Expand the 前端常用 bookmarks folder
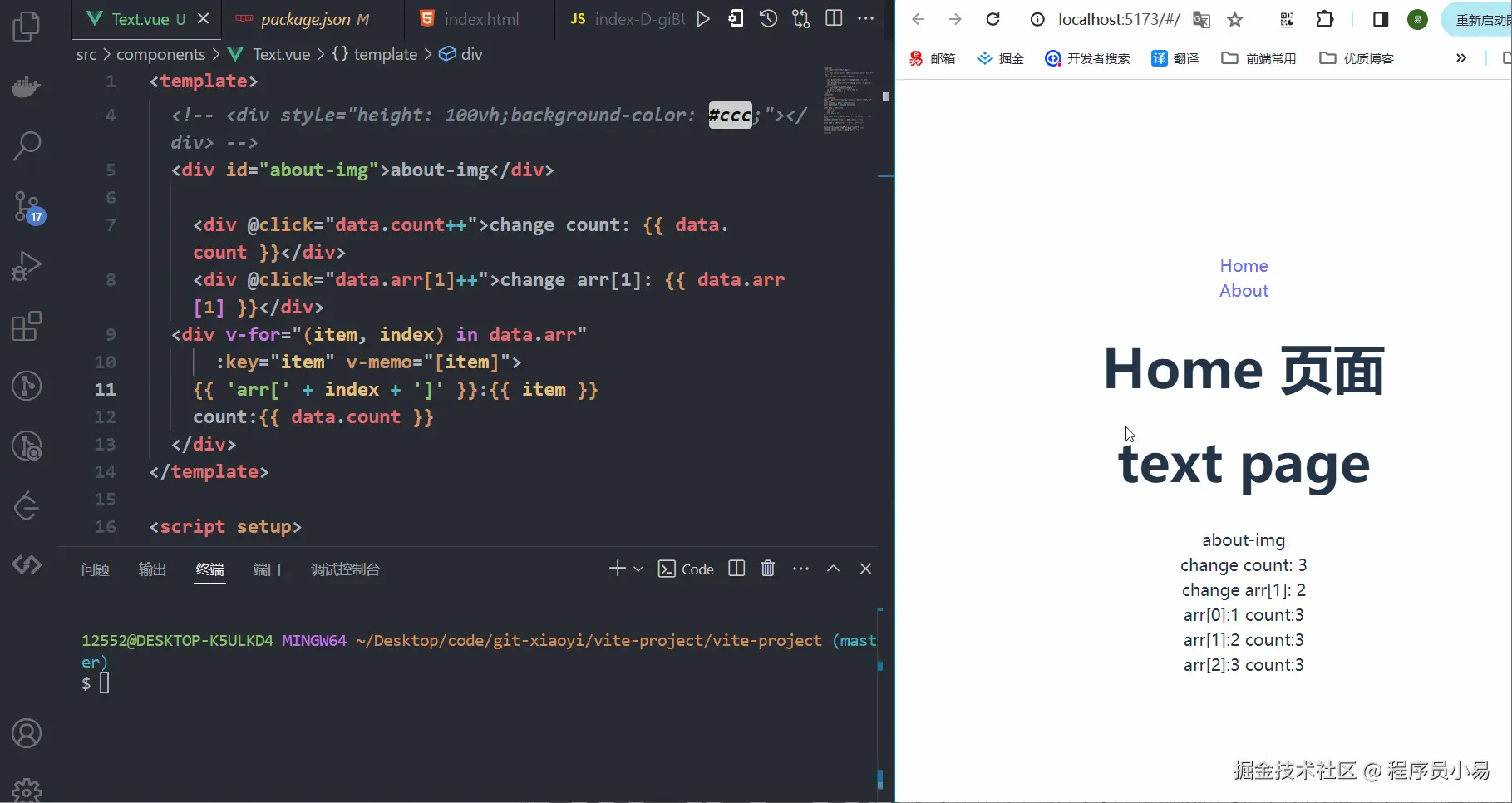The image size is (1512, 803). click(1258, 58)
